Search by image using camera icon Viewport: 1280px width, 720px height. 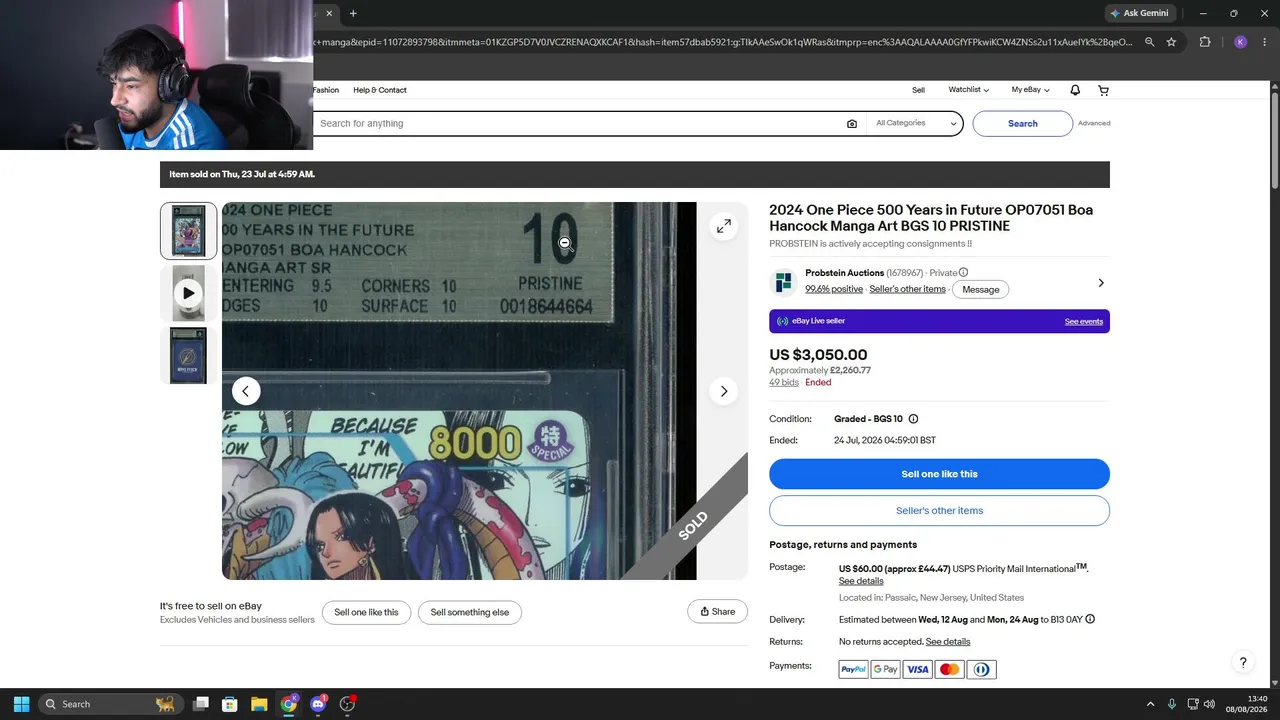point(852,124)
